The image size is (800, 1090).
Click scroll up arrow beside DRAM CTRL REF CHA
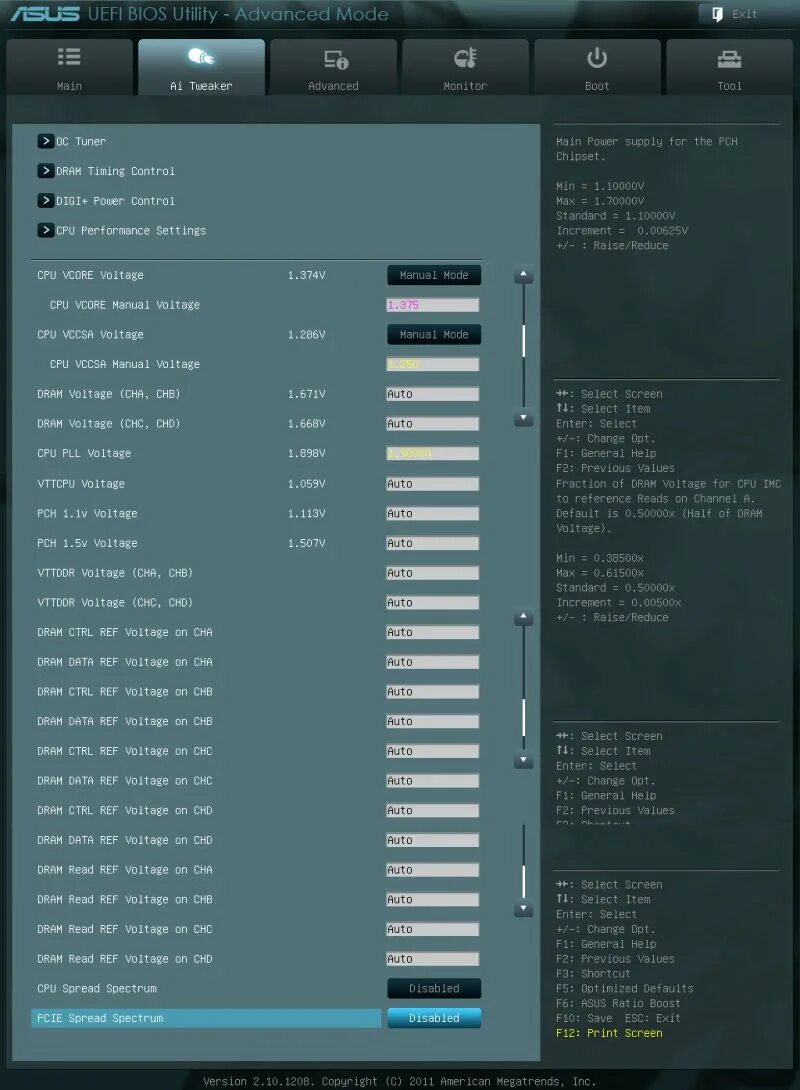523,617
